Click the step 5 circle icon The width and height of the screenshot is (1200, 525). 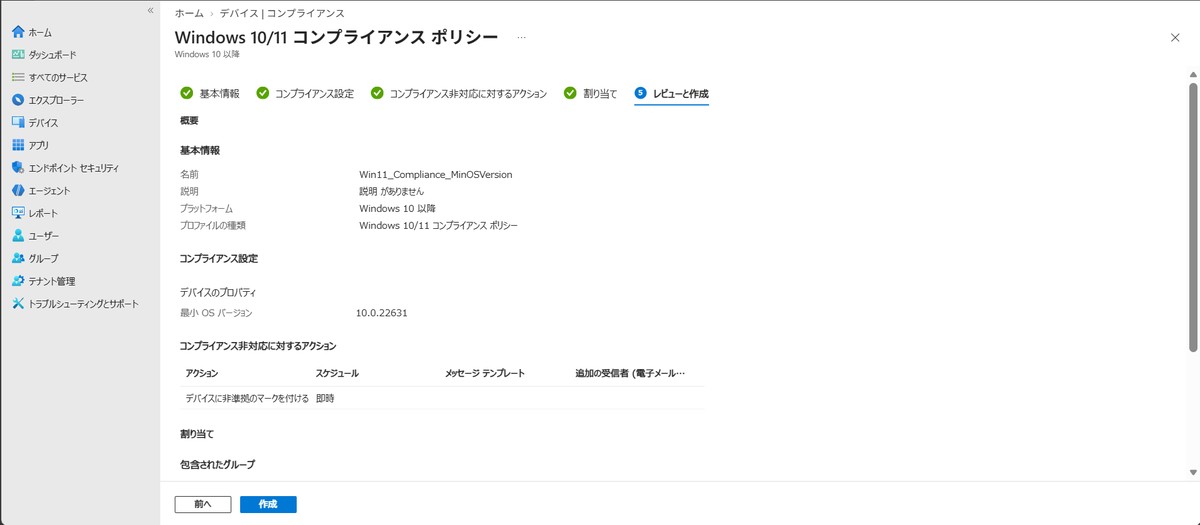pos(640,93)
